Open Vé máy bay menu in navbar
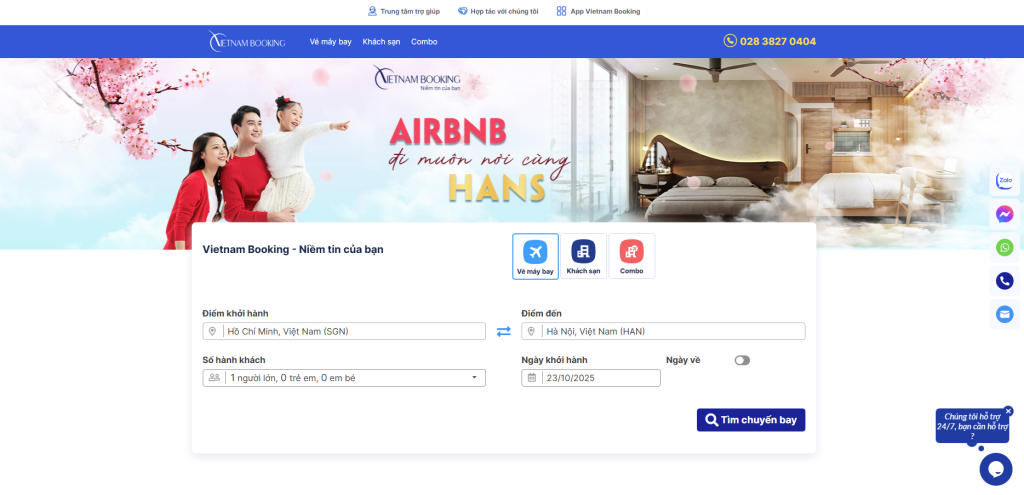Image resolution: width=1024 pixels, height=495 pixels. point(330,42)
